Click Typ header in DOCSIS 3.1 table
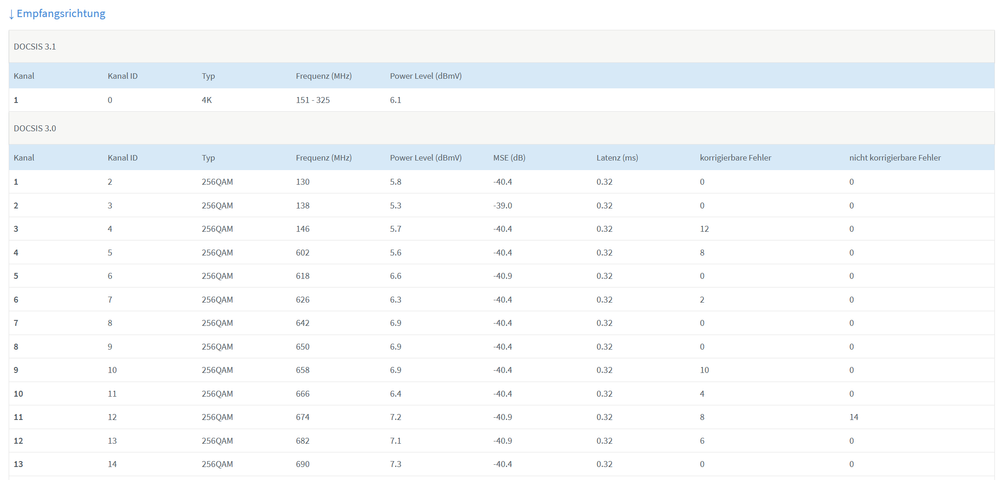The width and height of the screenshot is (999, 480). 208,76
